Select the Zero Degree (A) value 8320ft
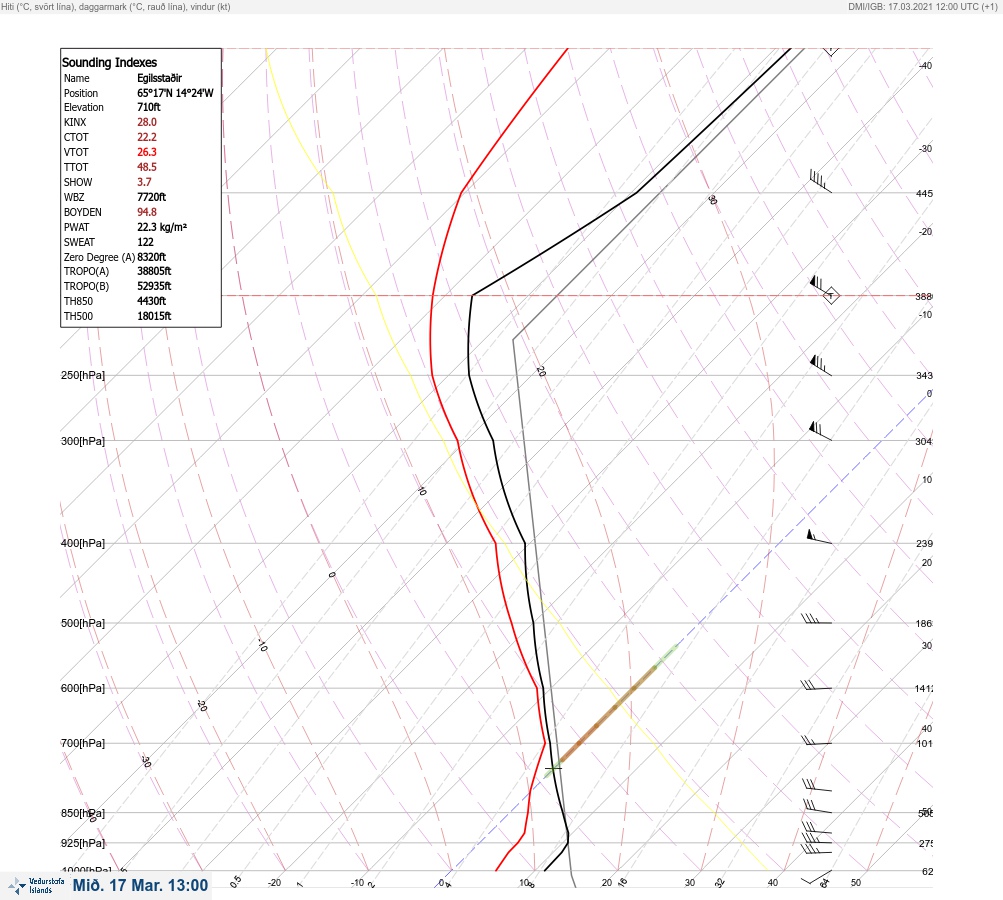 coord(152,257)
